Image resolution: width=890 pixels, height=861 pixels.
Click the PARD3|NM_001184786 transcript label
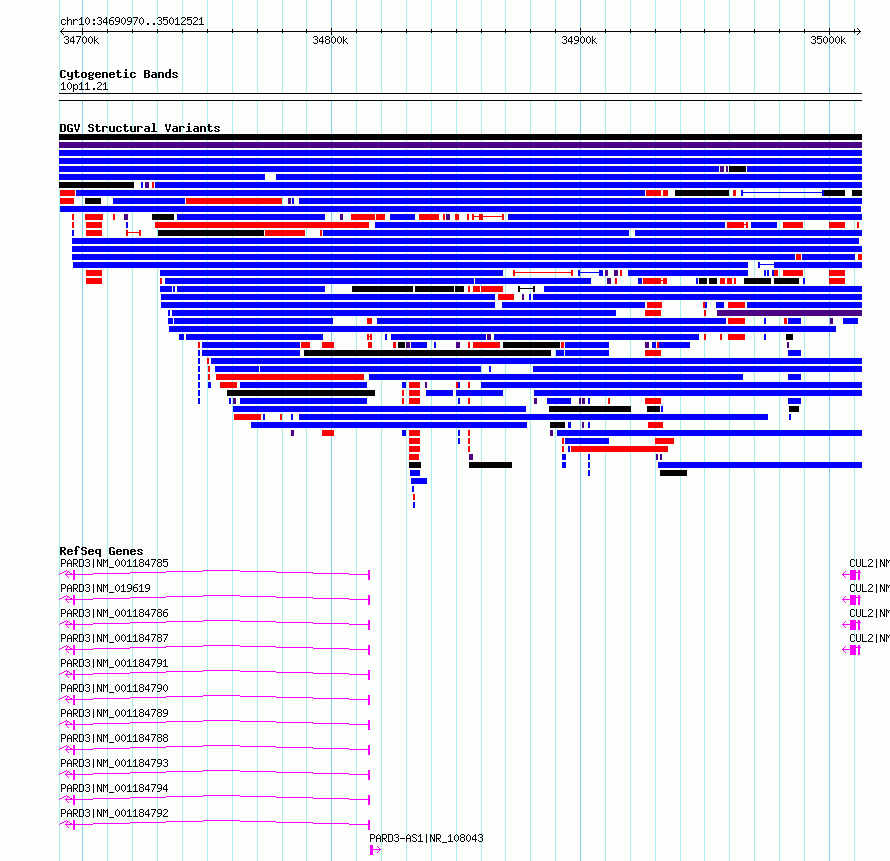tap(114, 613)
